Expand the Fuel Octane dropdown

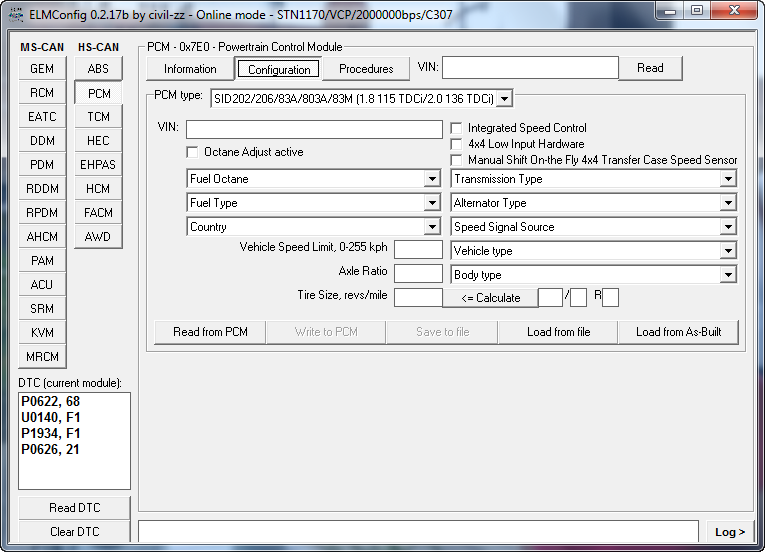click(432, 179)
